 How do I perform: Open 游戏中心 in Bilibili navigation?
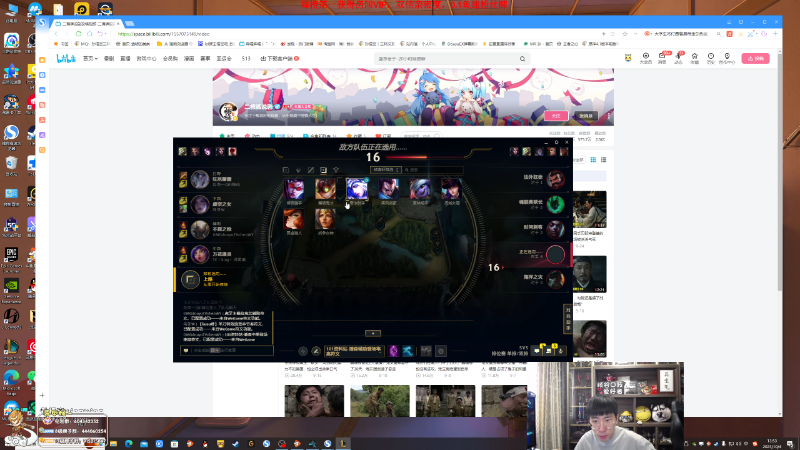(x=146, y=59)
